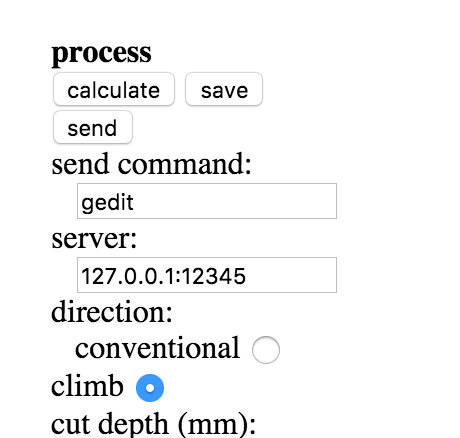Place cursor after 'gedit' text in field
The image size is (460, 438).
click(134, 202)
